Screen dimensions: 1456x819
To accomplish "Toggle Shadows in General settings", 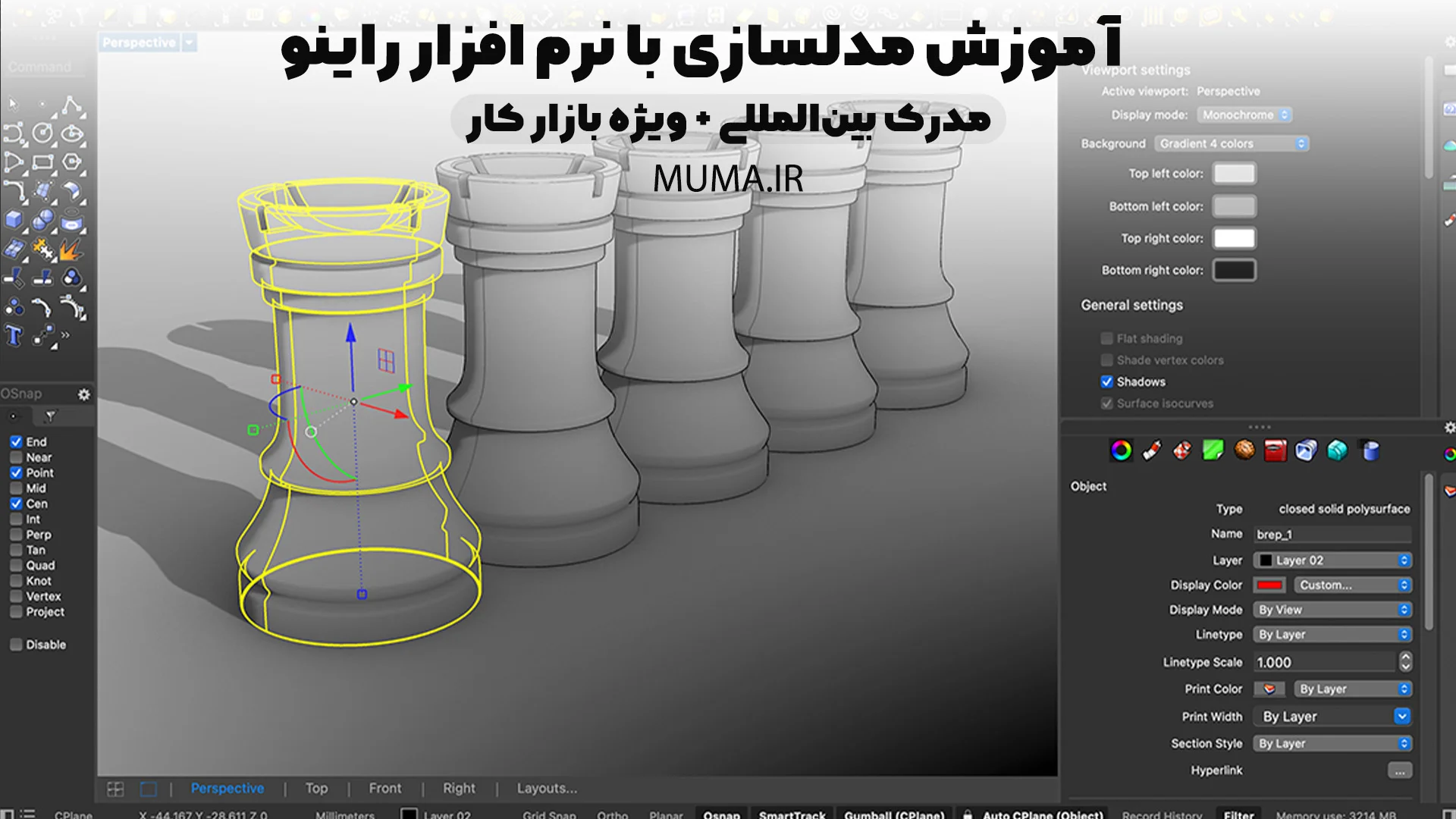I will [1108, 381].
